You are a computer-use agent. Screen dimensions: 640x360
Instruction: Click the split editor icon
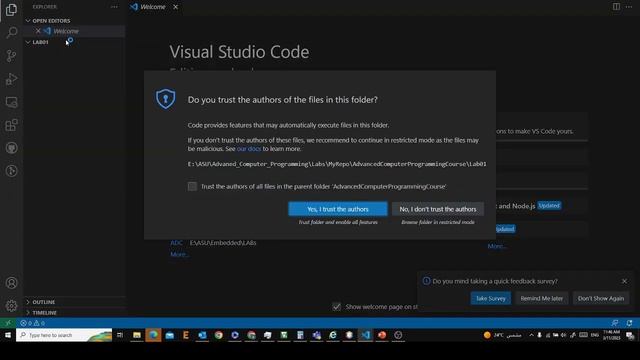tap(616, 7)
